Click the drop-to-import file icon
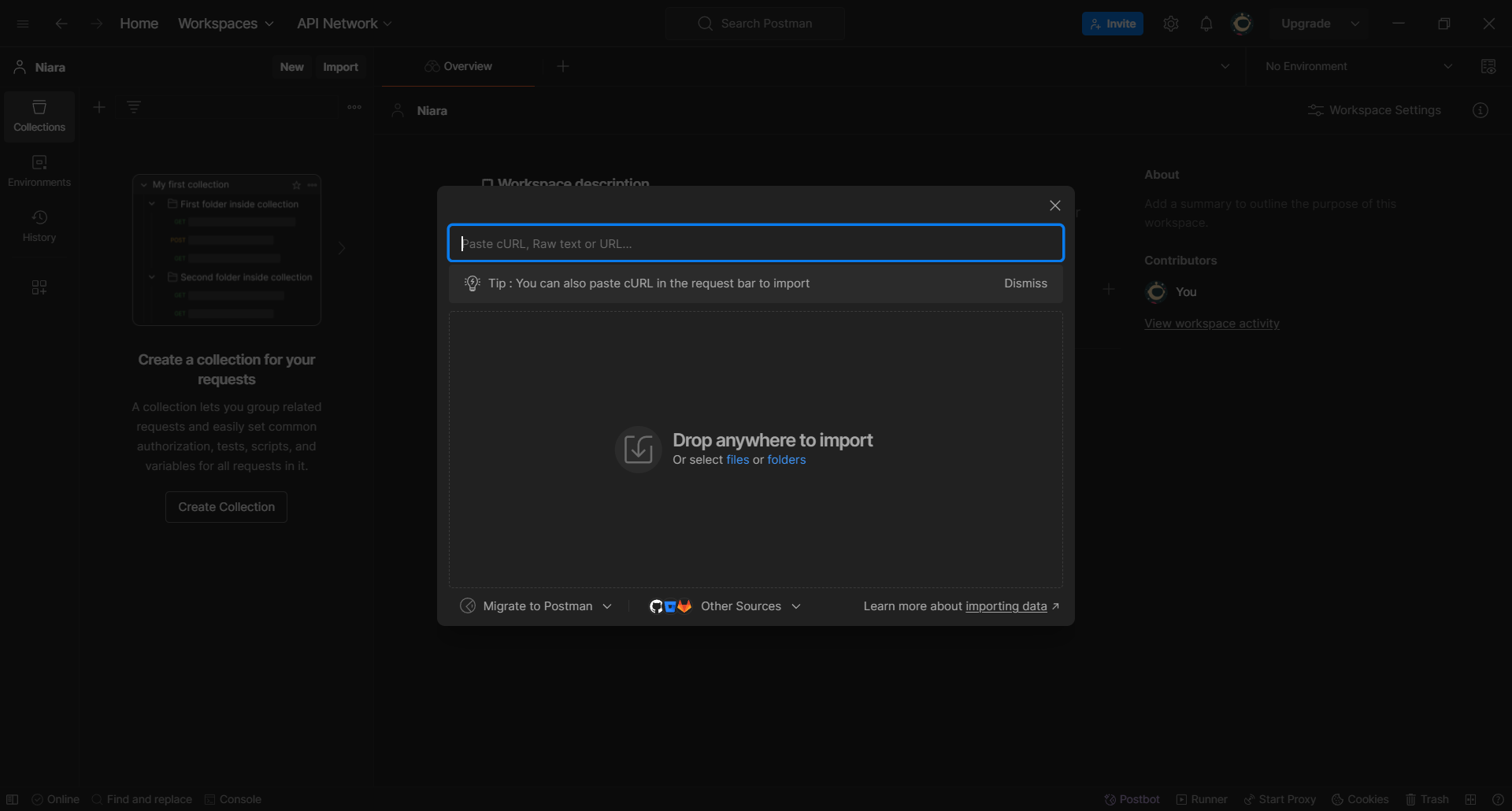The width and height of the screenshot is (1512, 811). [x=638, y=450]
